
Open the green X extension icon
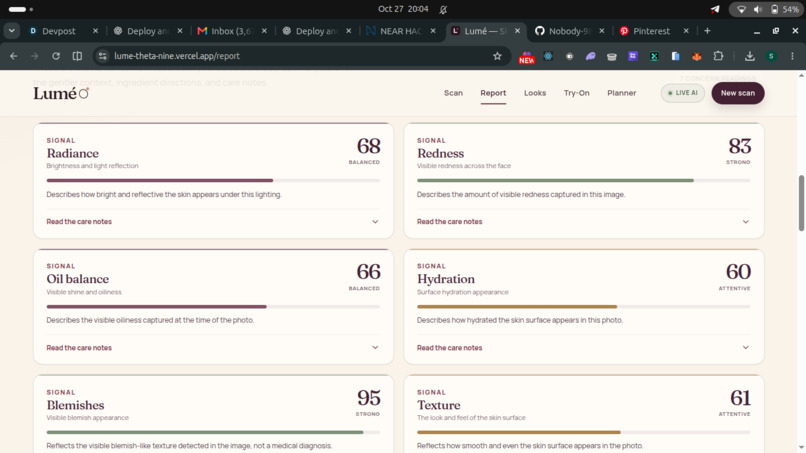point(654,57)
